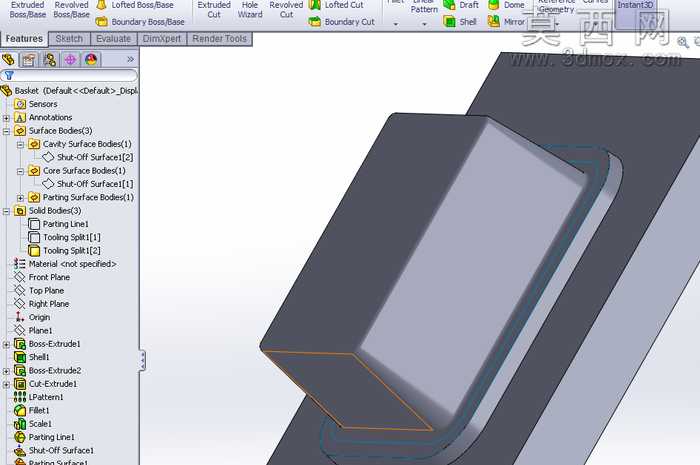Click the Draft tool icon
Viewport: 700px width, 465px height.
(x=449, y=5)
